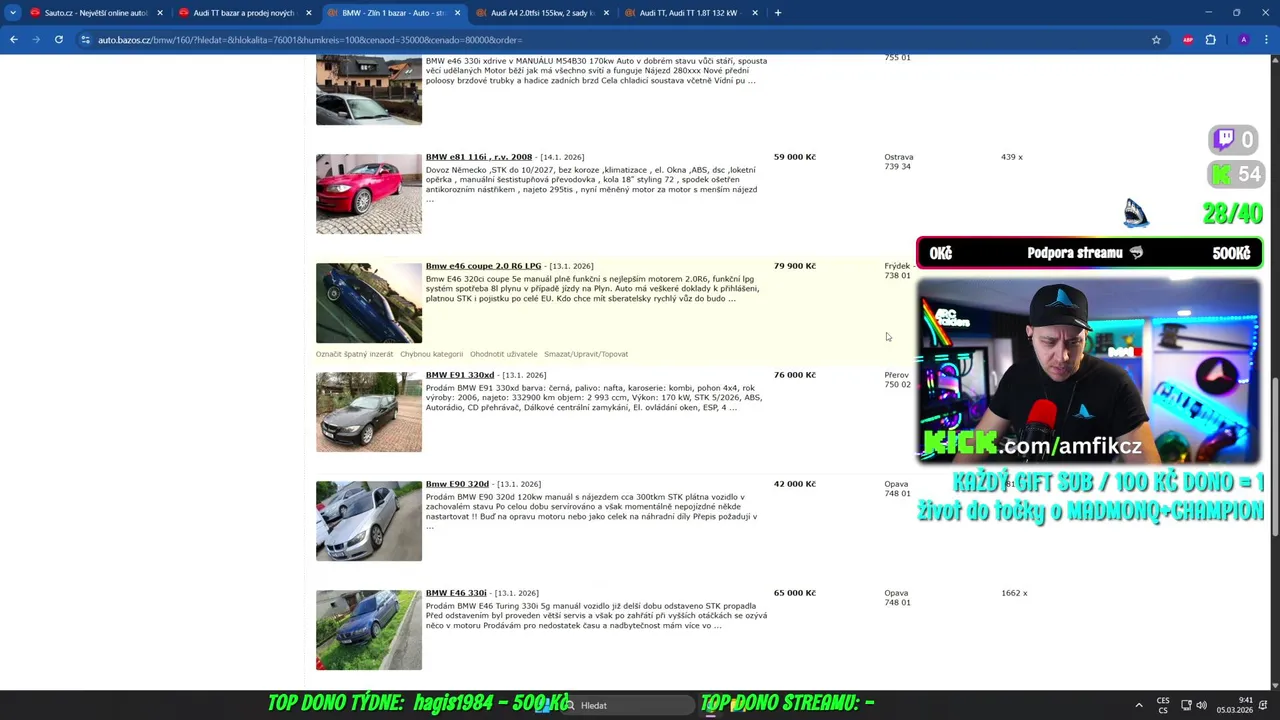The width and height of the screenshot is (1280, 720).
Task: Click price 79 900 Kč
Action: click(x=794, y=266)
